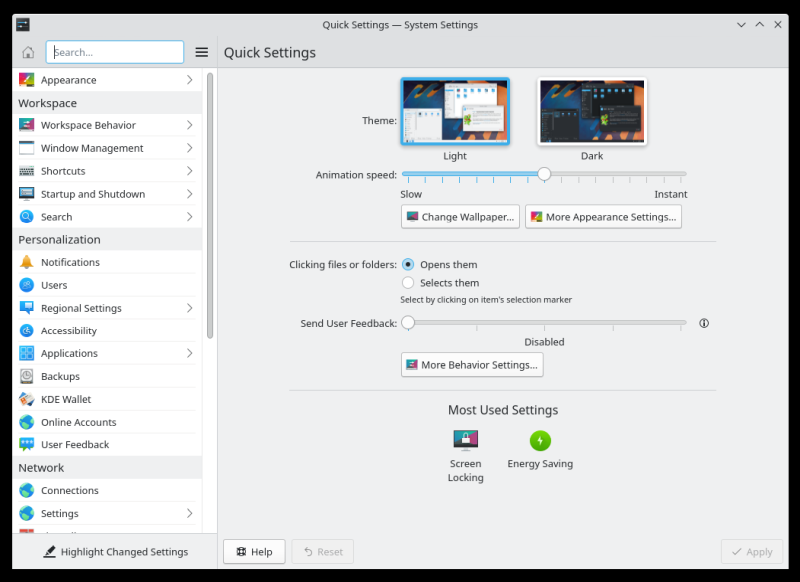This screenshot has width=800, height=582.
Task: Open the User Feedback sidebar entry
Action: (107, 444)
